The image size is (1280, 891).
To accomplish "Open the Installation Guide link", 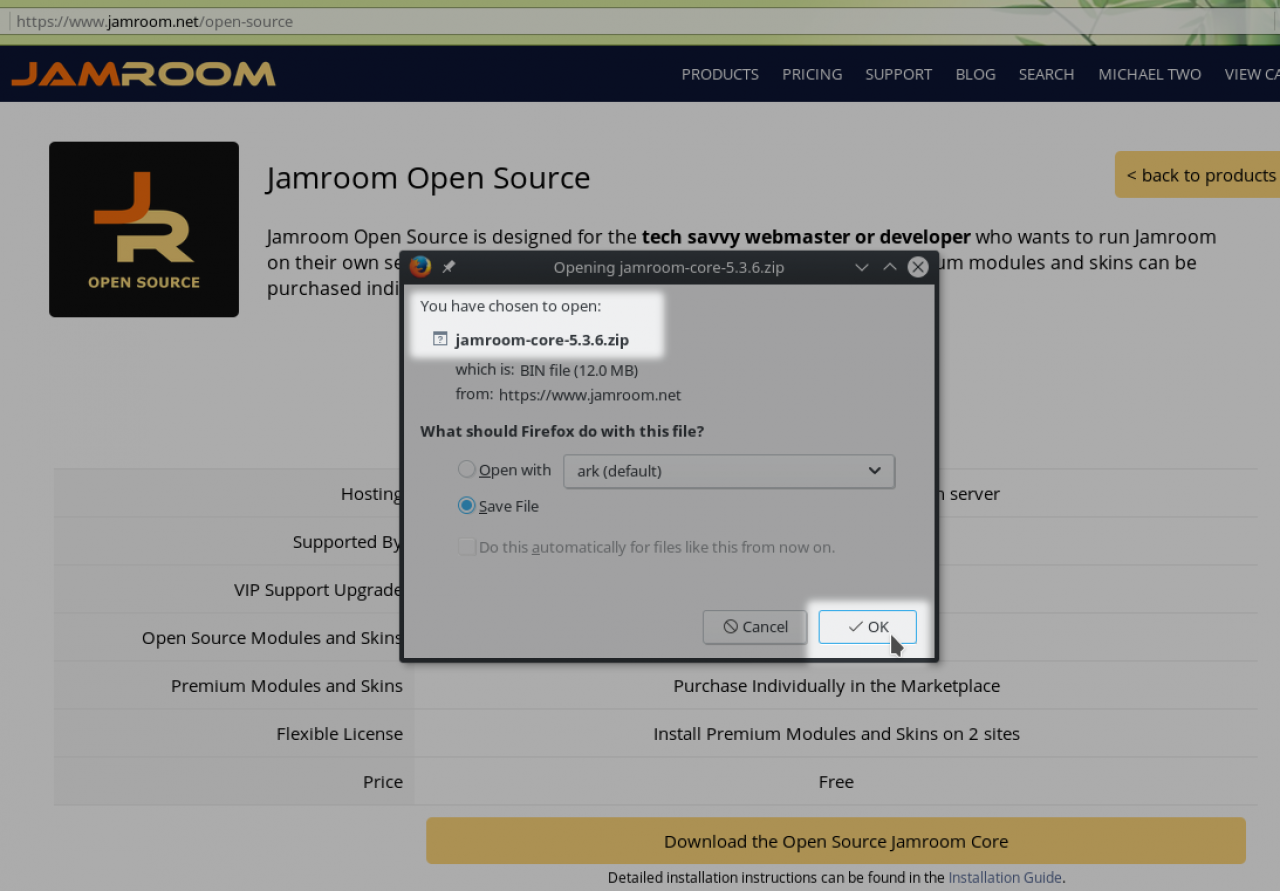I will tap(1005, 877).
